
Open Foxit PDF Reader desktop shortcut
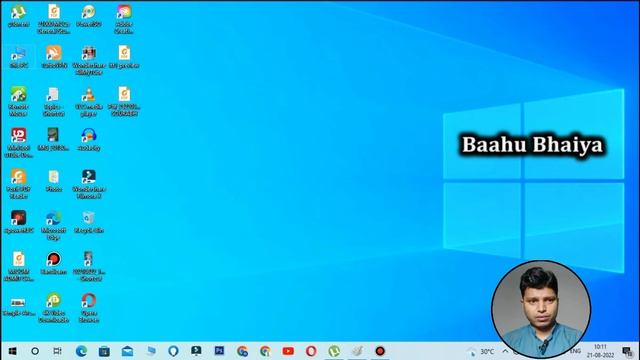[x=18, y=184]
